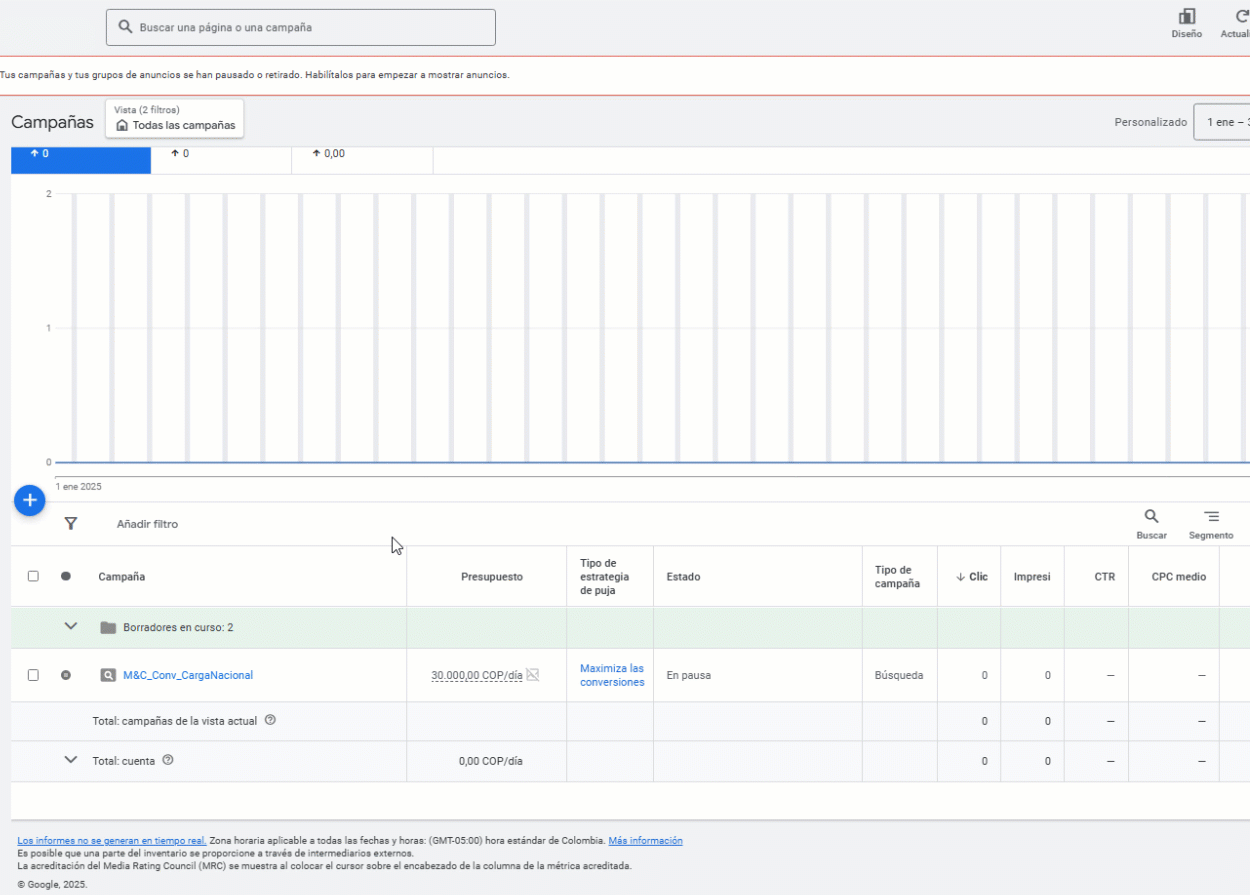The height and width of the screenshot is (895, 1250).
Task: Select all campaigns with header checkbox
Action: coord(33,576)
